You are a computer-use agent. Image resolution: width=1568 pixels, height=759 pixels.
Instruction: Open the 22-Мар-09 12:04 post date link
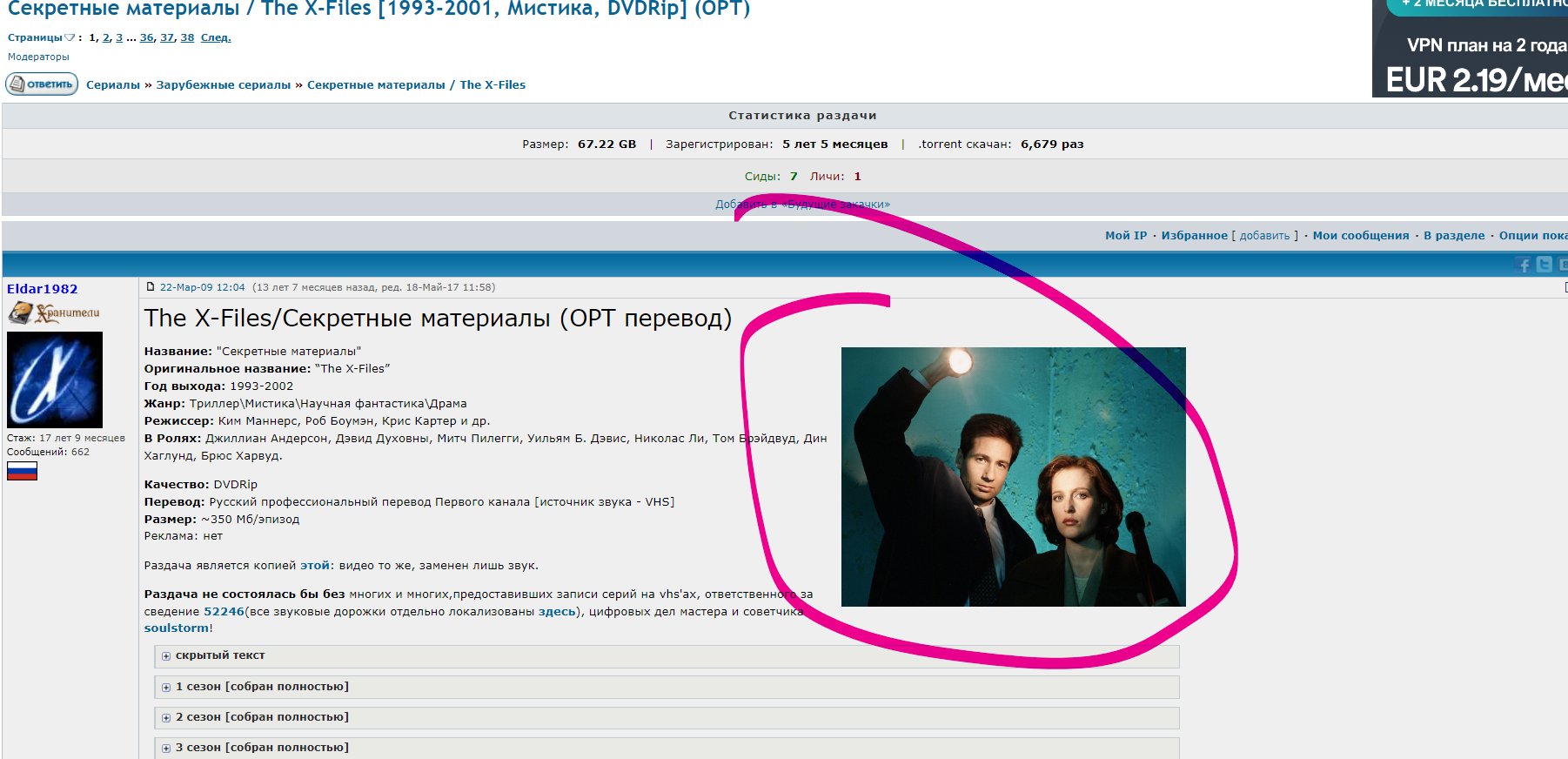[x=202, y=287]
